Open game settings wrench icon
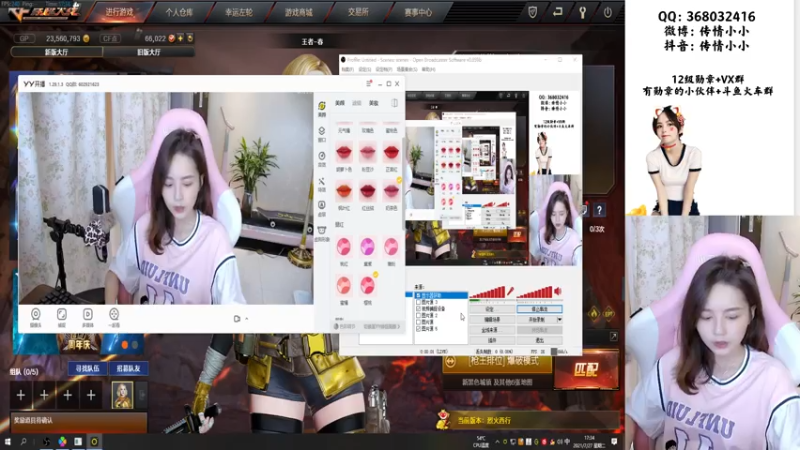The image size is (800, 450). click(x=582, y=12)
